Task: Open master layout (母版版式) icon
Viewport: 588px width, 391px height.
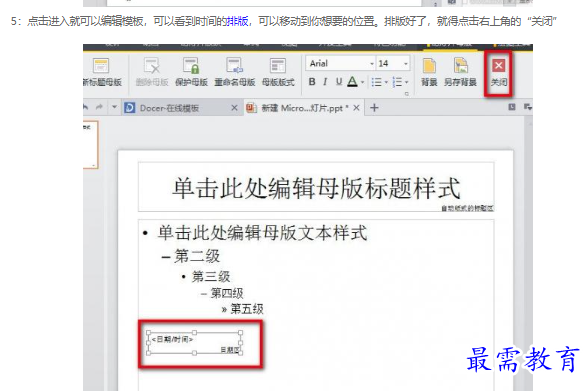Action: pos(278,66)
